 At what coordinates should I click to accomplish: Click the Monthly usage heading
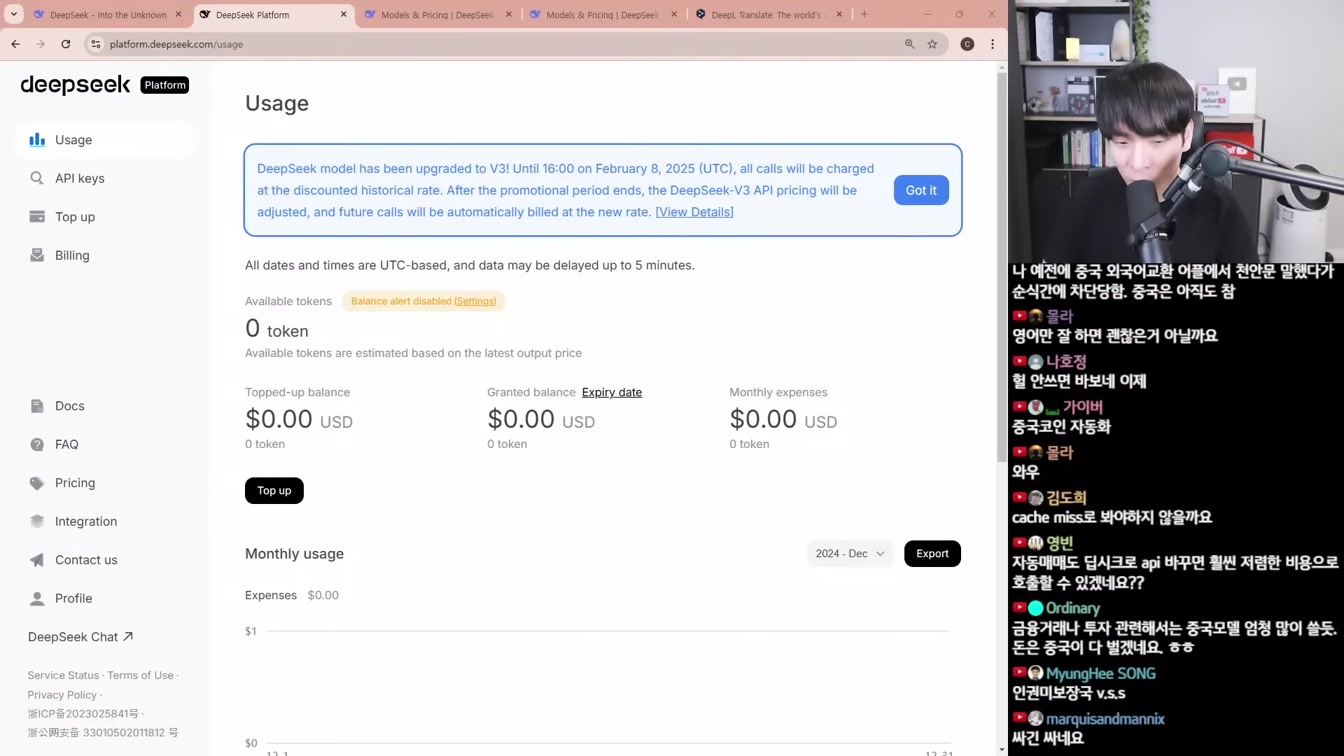(x=294, y=554)
